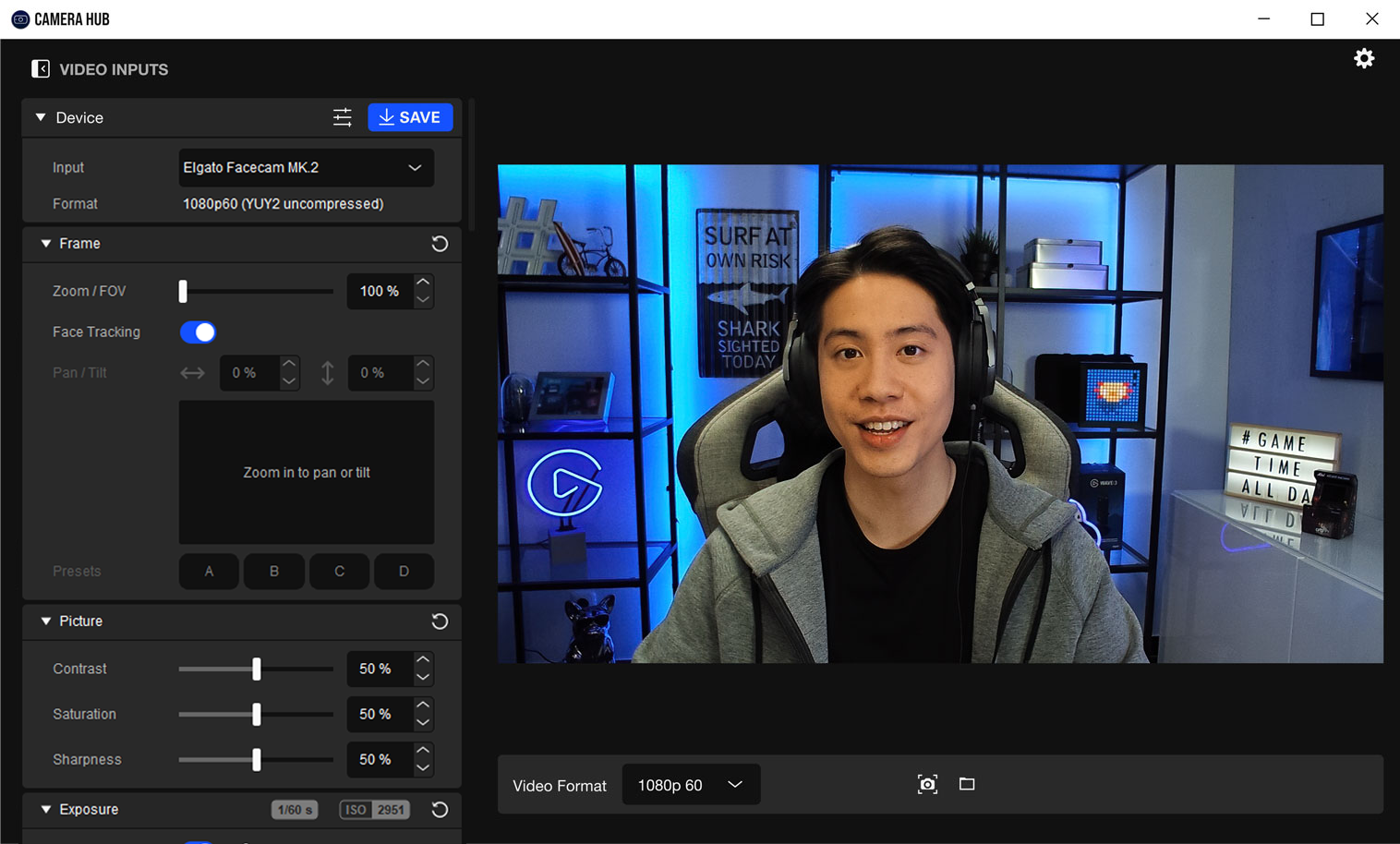Decrease the Tilt percentage
The image size is (1400, 844).
(423, 381)
